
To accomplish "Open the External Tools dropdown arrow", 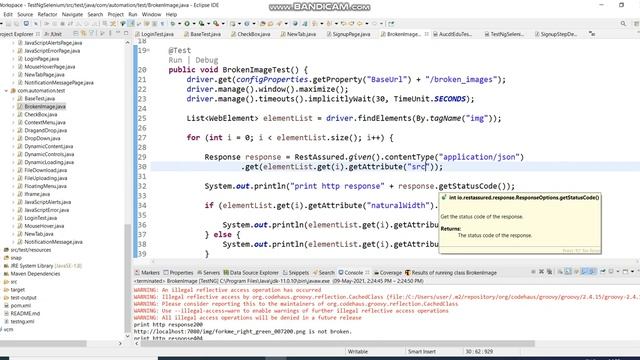I will (x=222, y=24).
